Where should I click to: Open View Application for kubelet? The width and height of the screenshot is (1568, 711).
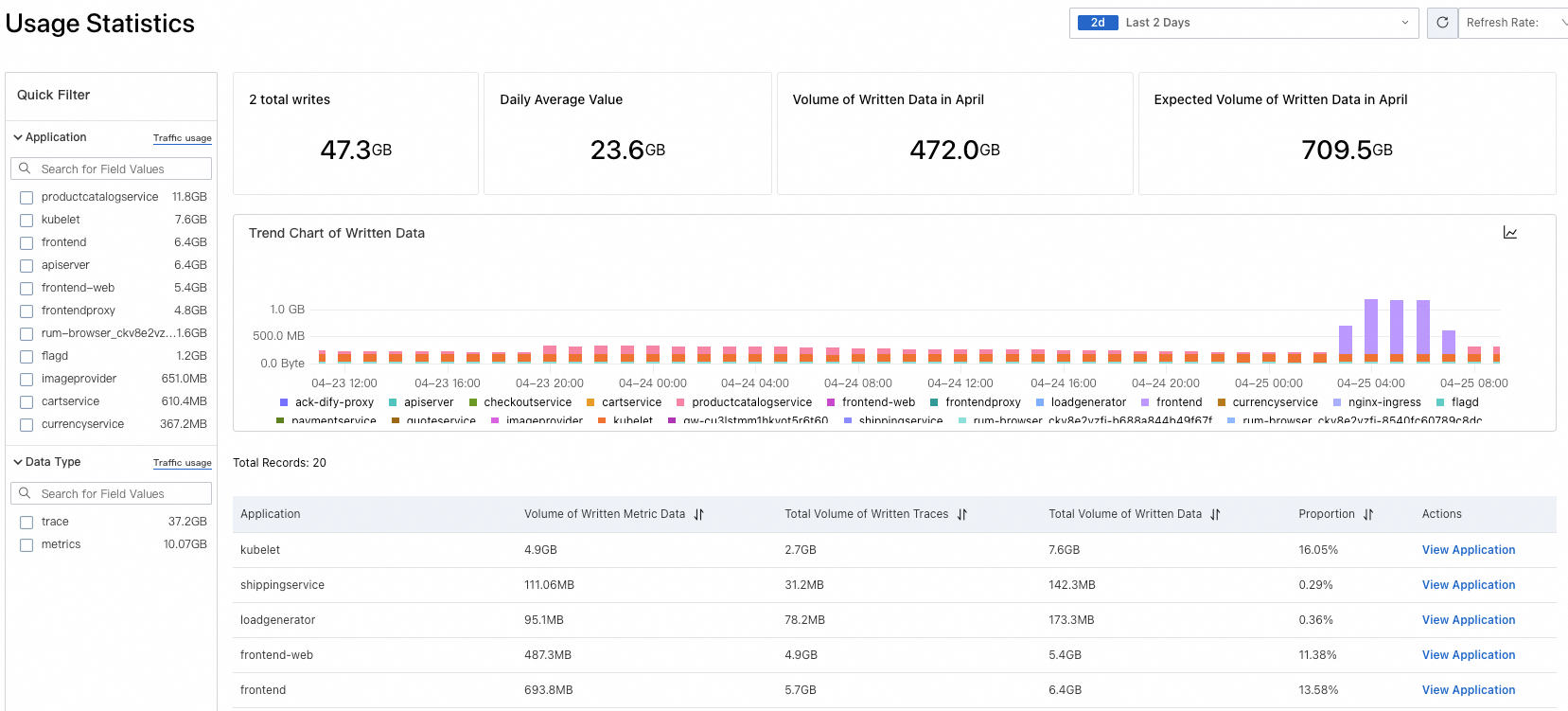1468,550
